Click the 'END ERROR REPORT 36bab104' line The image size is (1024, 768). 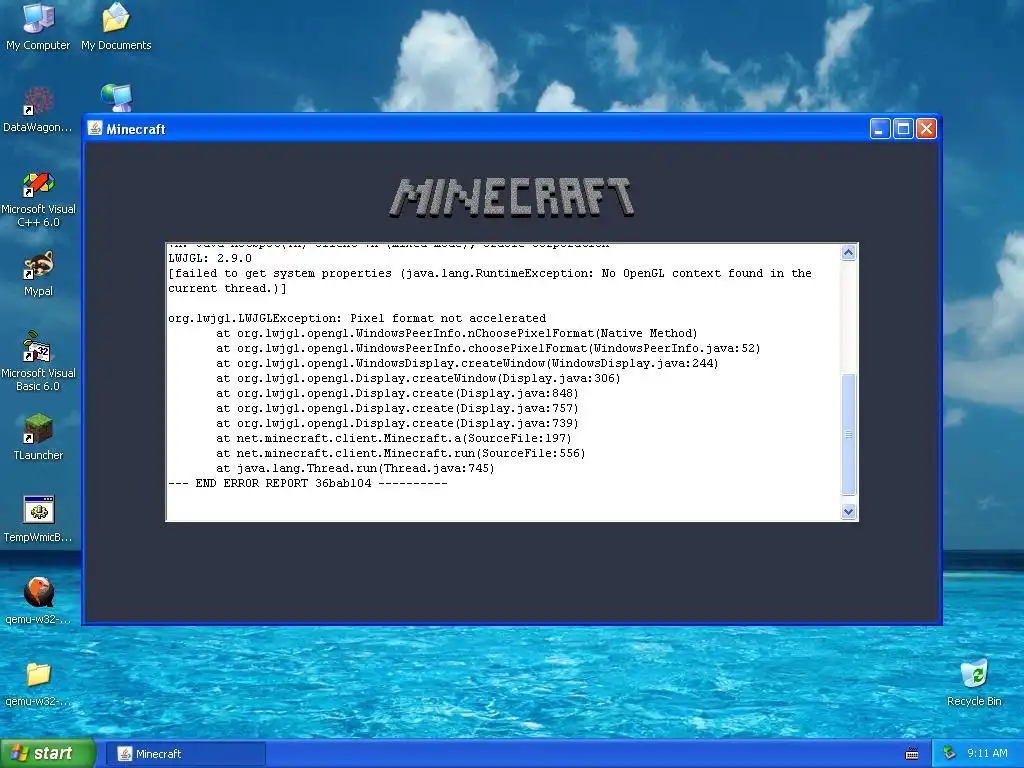(308, 483)
